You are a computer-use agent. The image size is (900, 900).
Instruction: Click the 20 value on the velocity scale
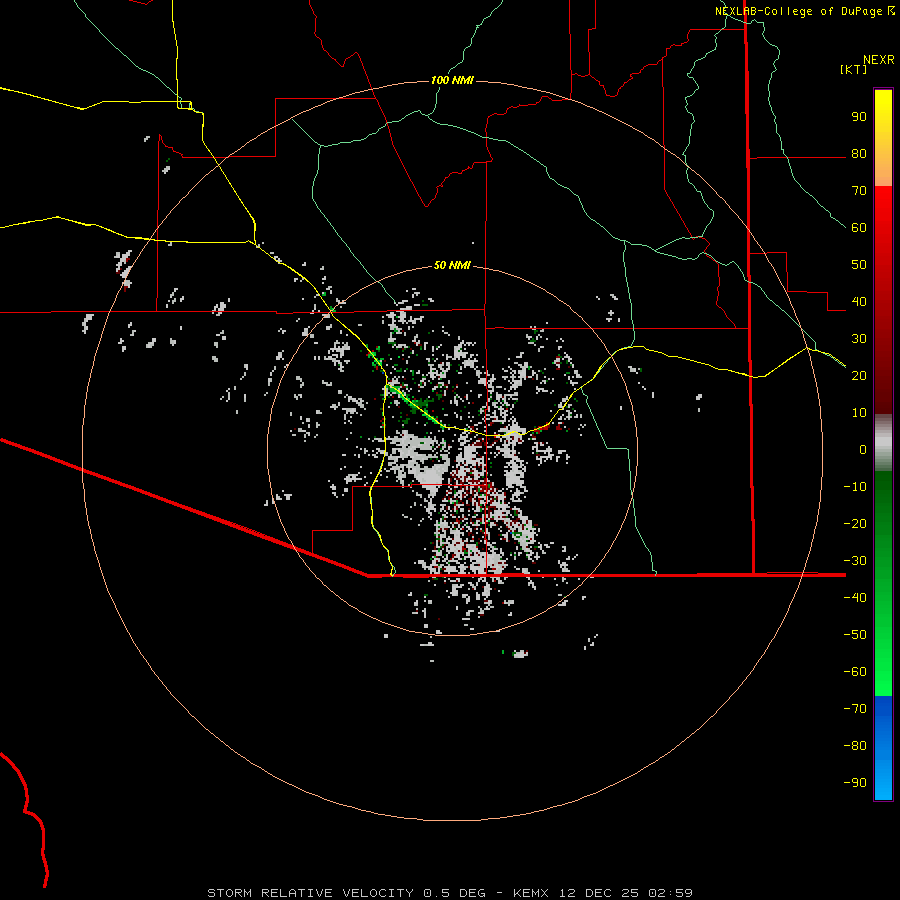pos(859,376)
